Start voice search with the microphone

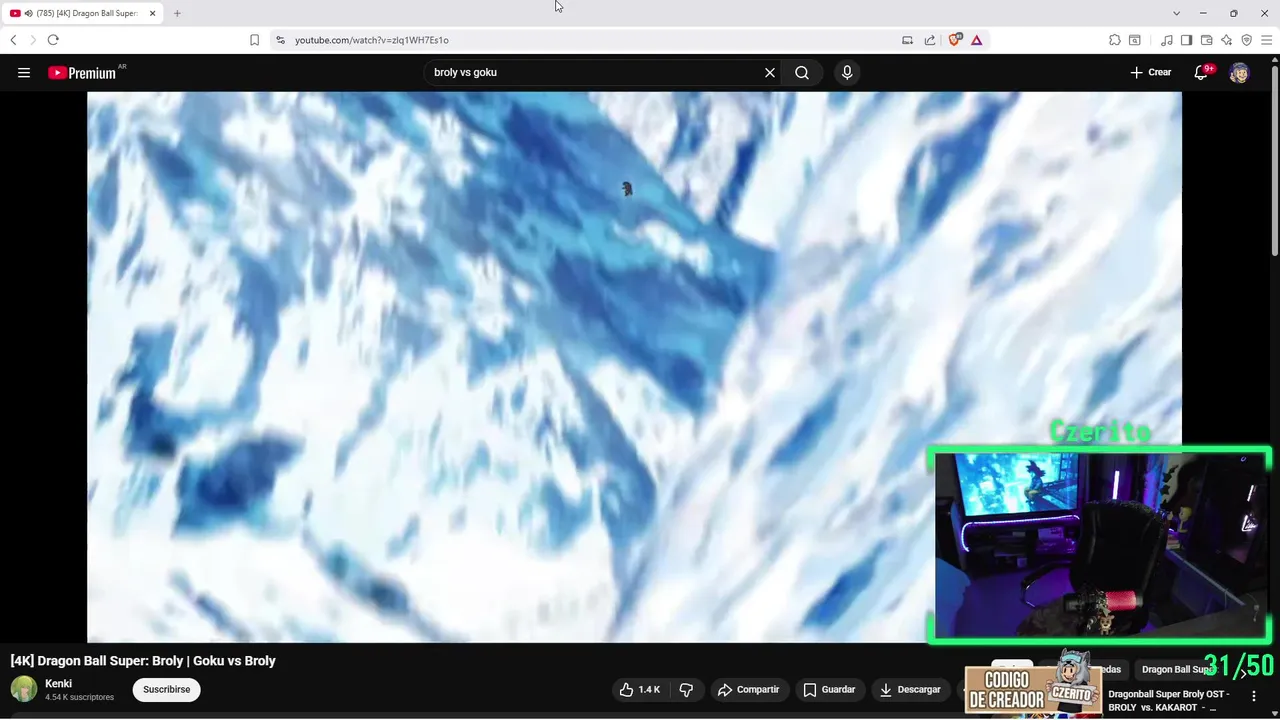847,73
